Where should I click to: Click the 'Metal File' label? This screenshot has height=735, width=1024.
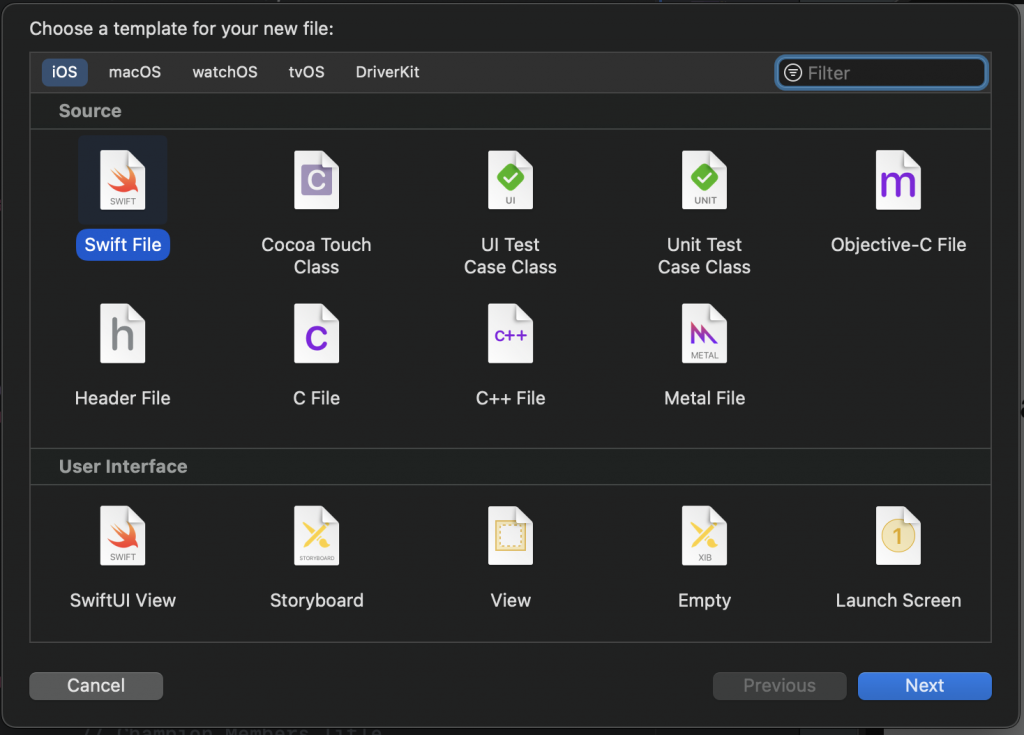(705, 398)
